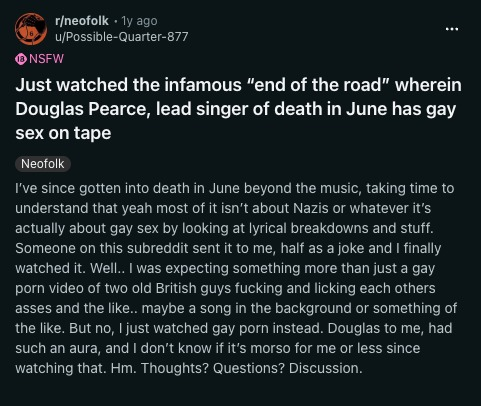The image size is (481, 406).
Task: Click the NSFW label text
Action: pos(46,59)
